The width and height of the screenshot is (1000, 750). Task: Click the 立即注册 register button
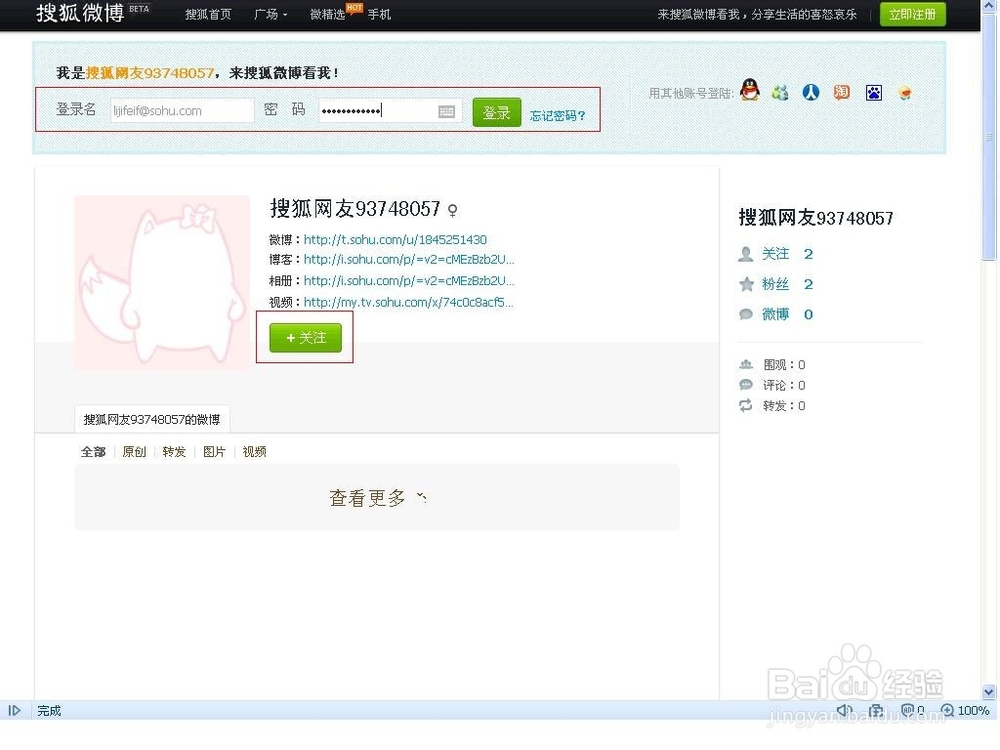point(913,15)
